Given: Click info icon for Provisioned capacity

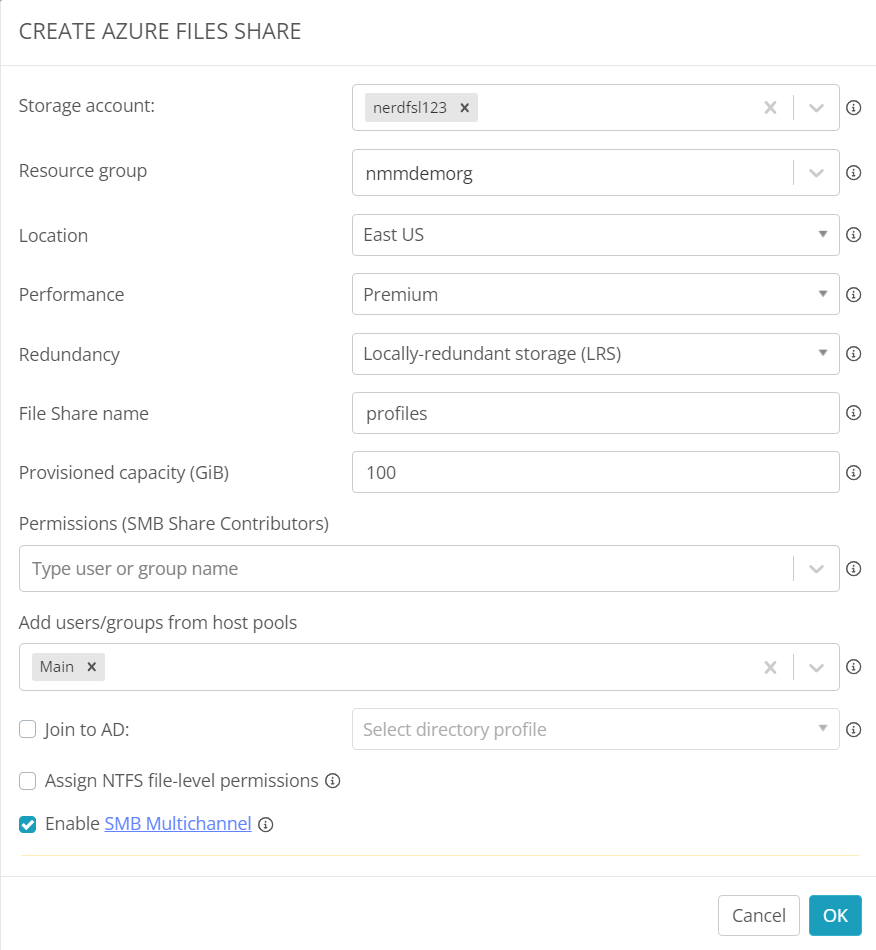Looking at the screenshot, I should click(854, 473).
